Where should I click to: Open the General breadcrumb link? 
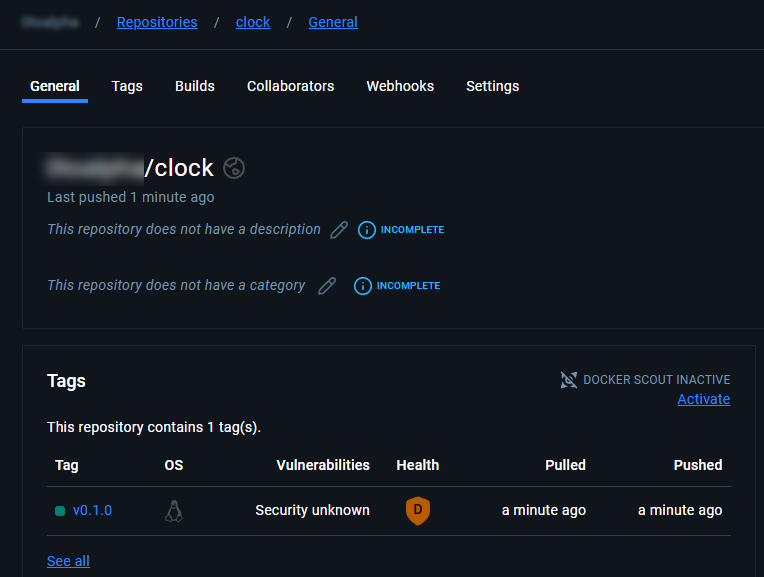tap(333, 22)
